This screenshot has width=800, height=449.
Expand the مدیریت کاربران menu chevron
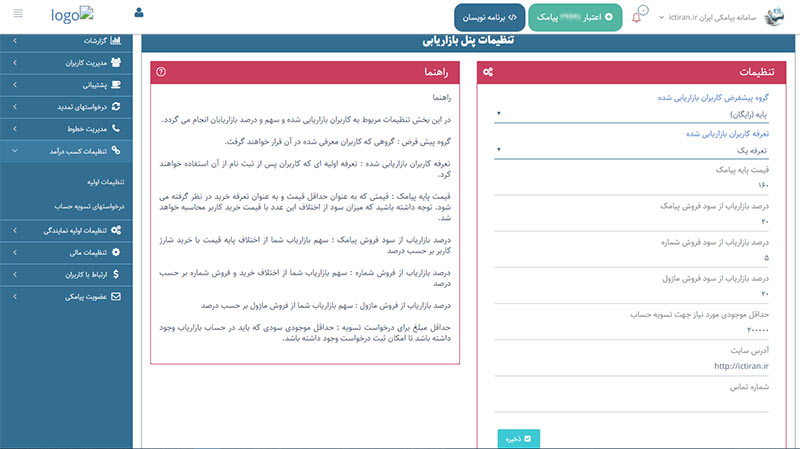pos(15,62)
